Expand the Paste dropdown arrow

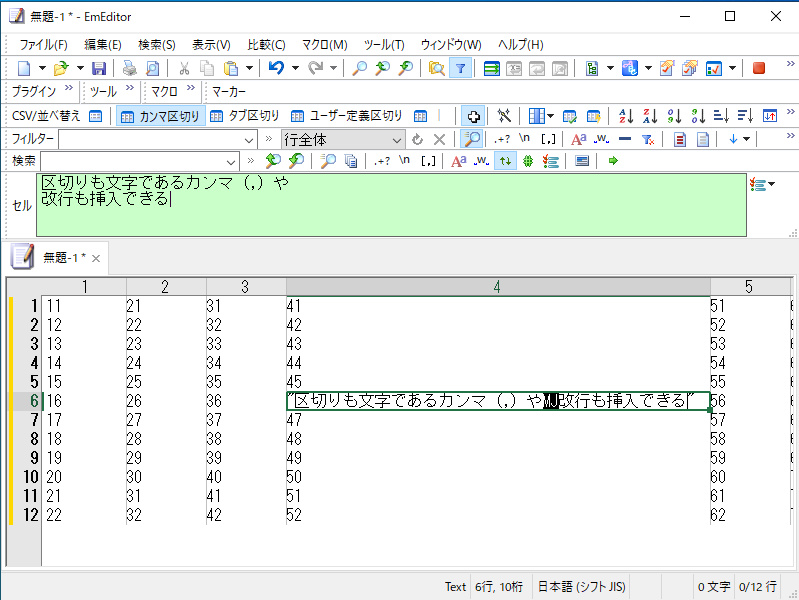pos(249,68)
